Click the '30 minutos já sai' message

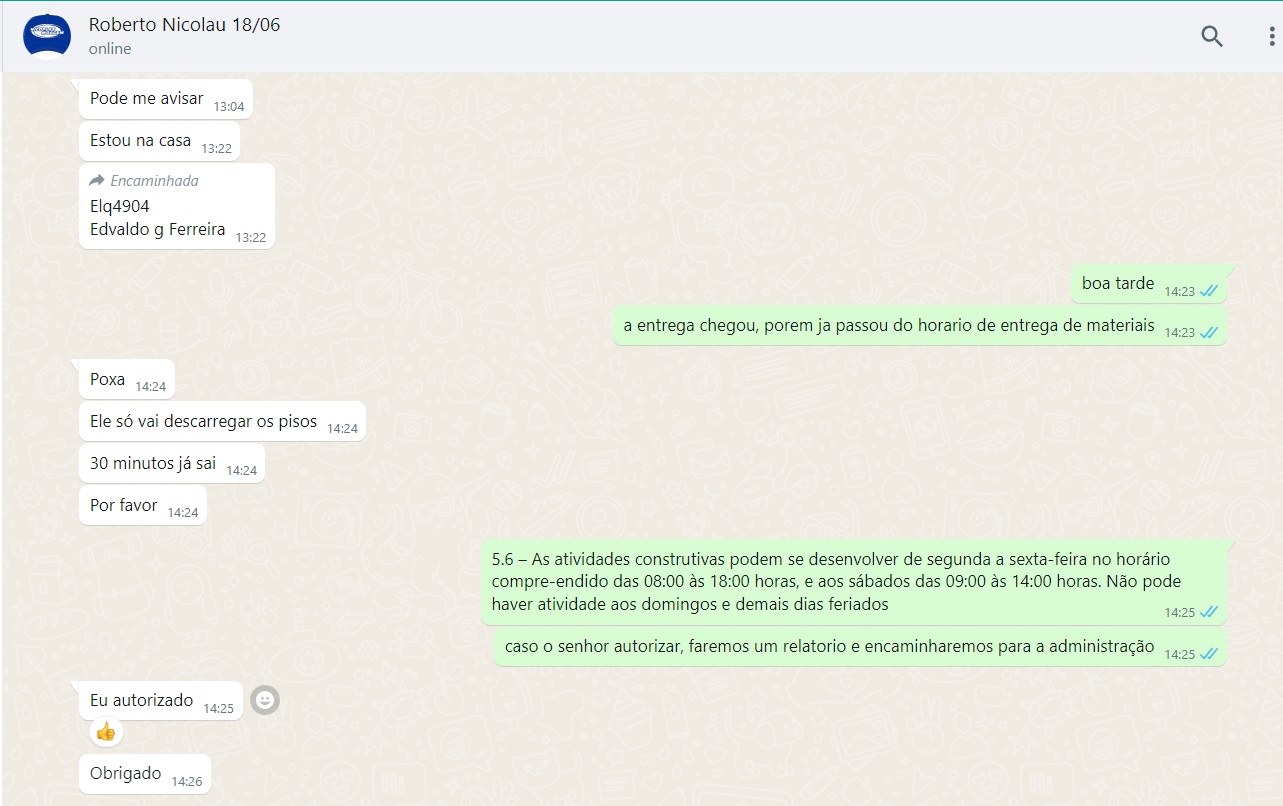pos(153,464)
